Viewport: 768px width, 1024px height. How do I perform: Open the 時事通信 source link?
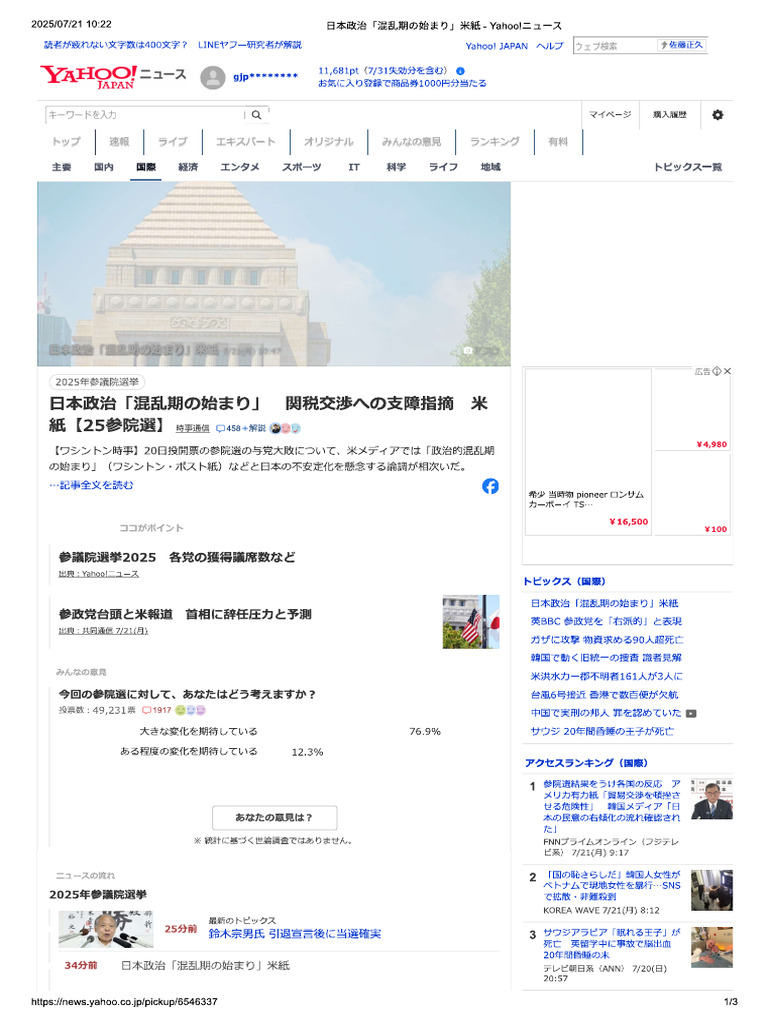point(192,428)
